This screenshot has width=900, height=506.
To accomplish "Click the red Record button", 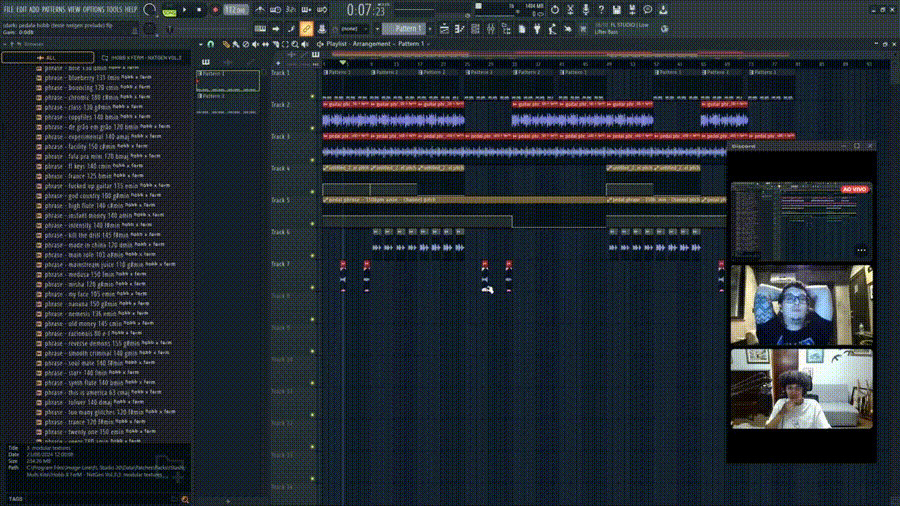I will pyautogui.click(x=214, y=10).
